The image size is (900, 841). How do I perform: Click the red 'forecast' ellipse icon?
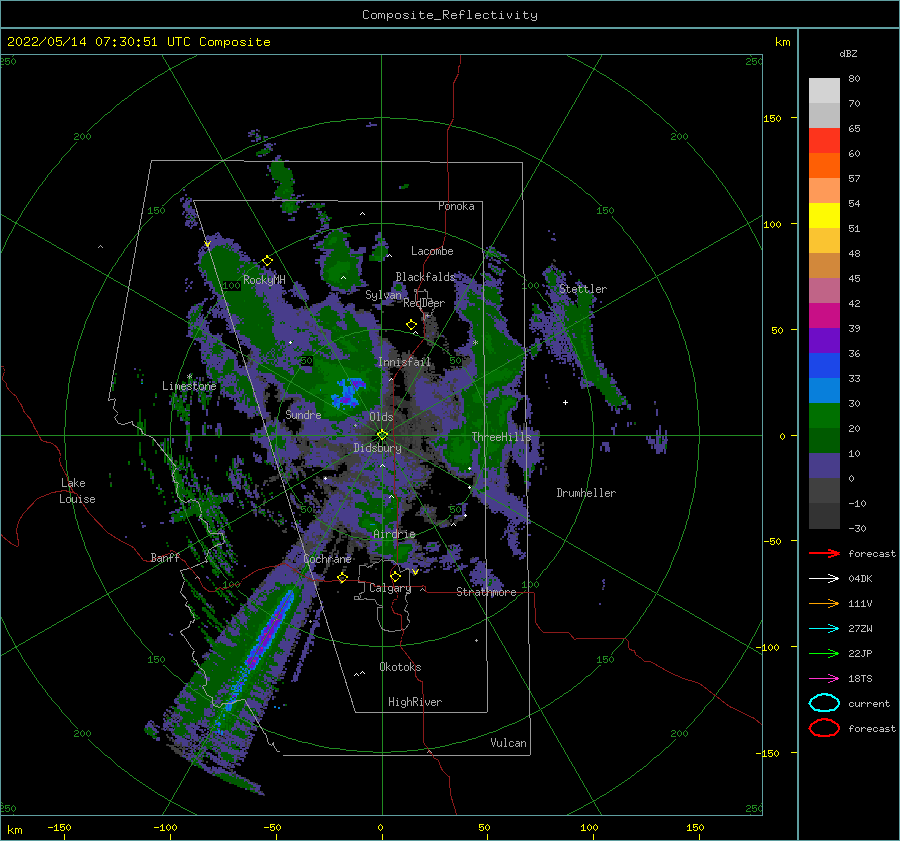point(824,728)
